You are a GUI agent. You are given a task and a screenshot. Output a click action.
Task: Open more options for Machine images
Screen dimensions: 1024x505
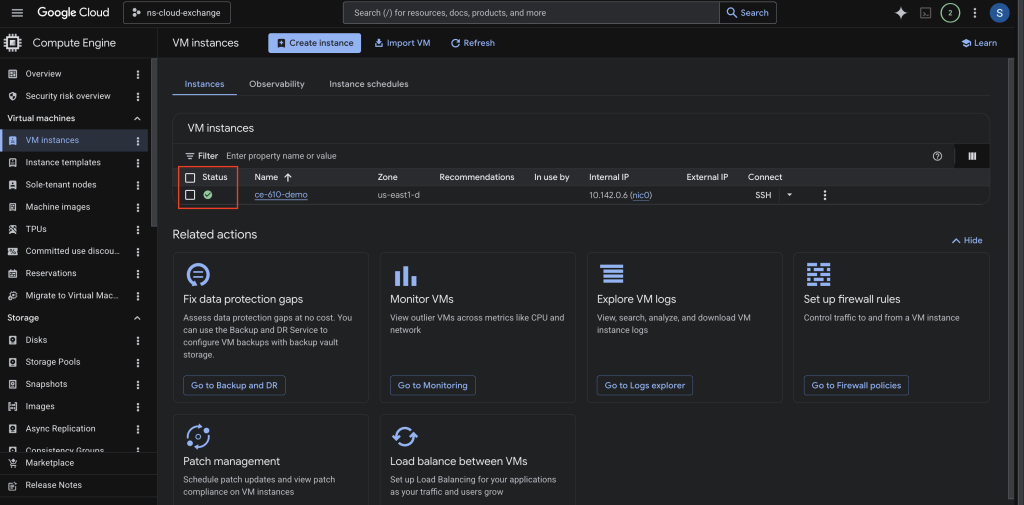138,207
